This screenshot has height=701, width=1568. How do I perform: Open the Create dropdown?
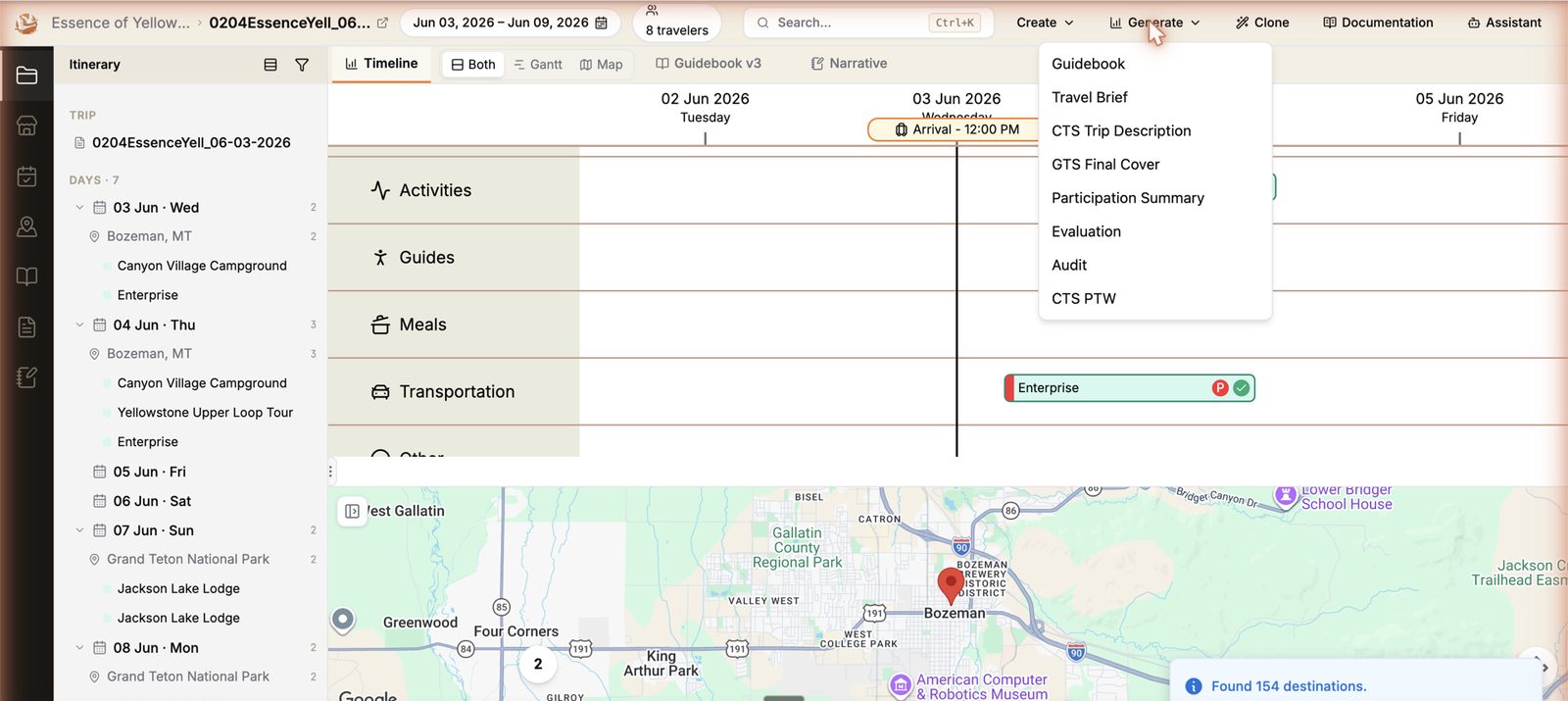pos(1045,23)
